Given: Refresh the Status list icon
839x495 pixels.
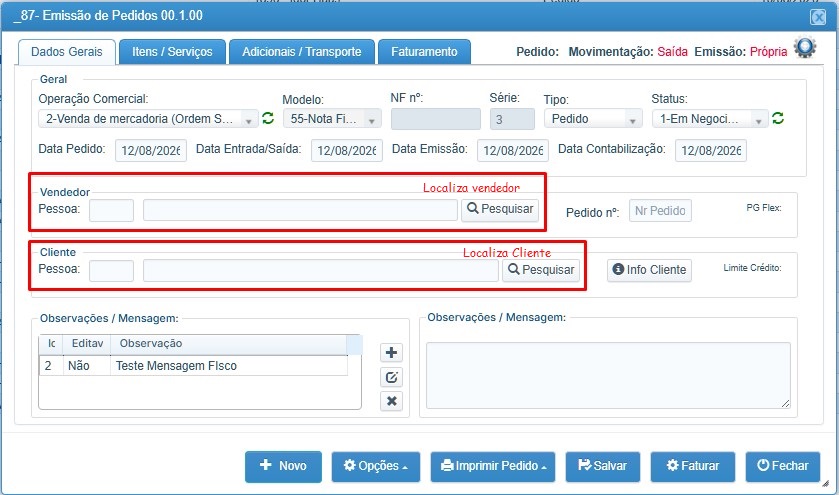Looking at the screenshot, I should tap(778, 118).
